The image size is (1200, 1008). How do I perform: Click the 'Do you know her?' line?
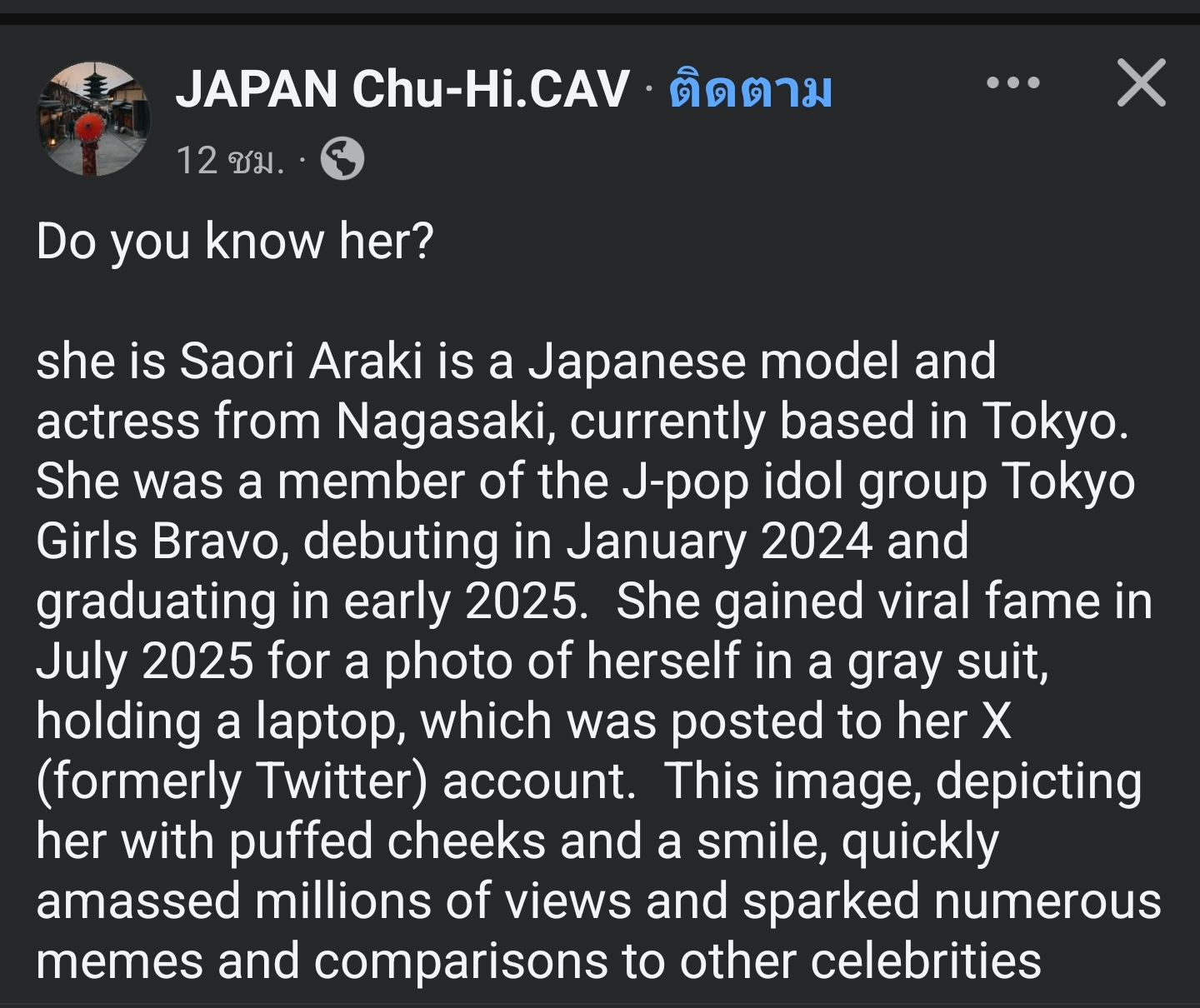[x=235, y=242]
